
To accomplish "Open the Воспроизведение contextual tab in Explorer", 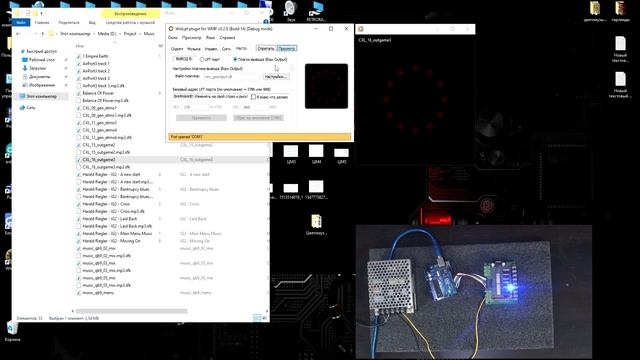I will click(130, 13).
